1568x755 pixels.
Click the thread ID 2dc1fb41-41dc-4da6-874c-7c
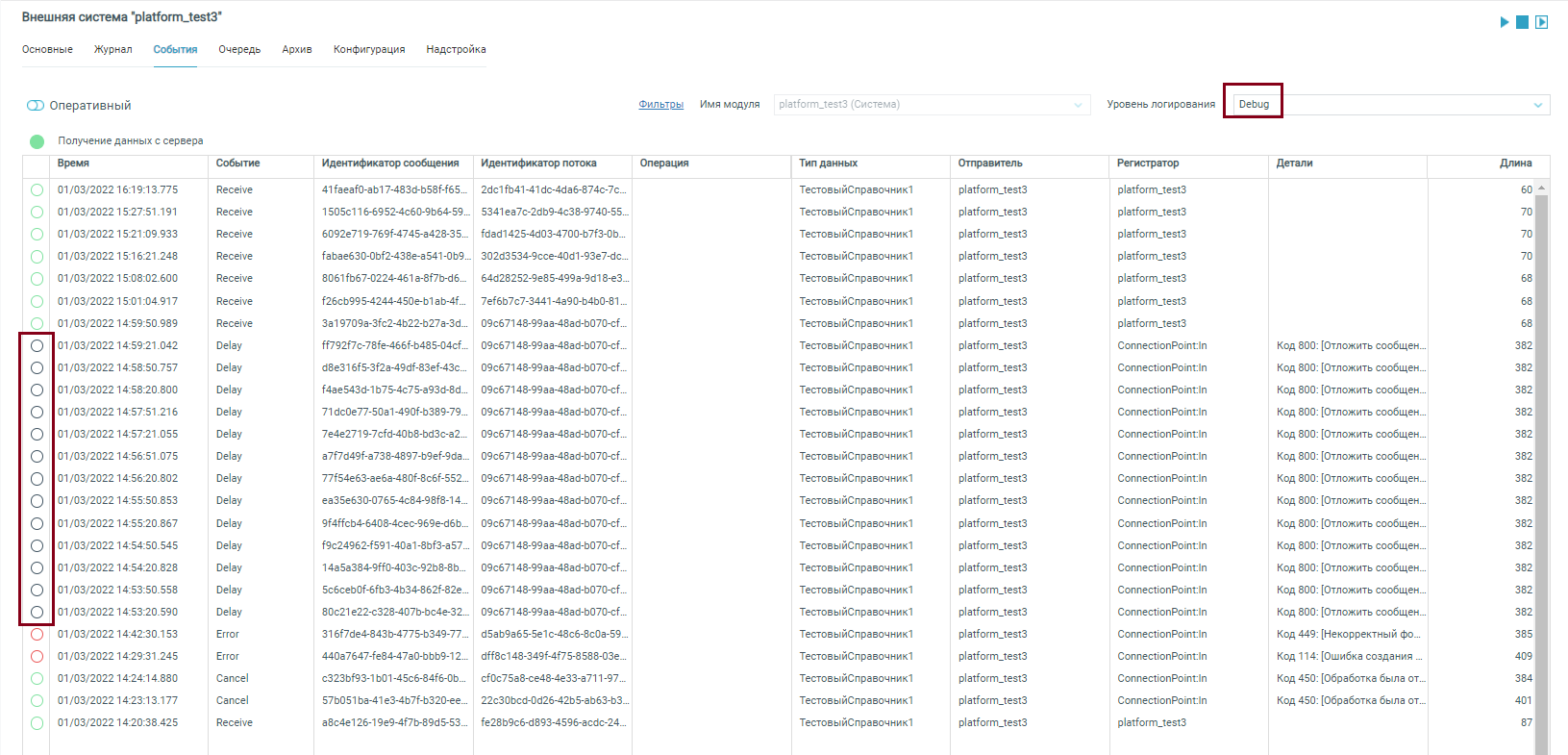(x=554, y=190)
